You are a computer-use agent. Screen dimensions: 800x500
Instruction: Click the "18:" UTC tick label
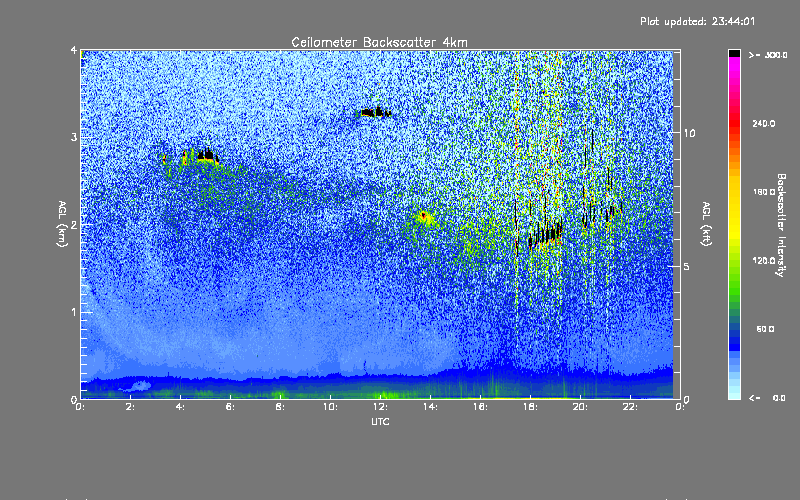[x=530, y=407]
